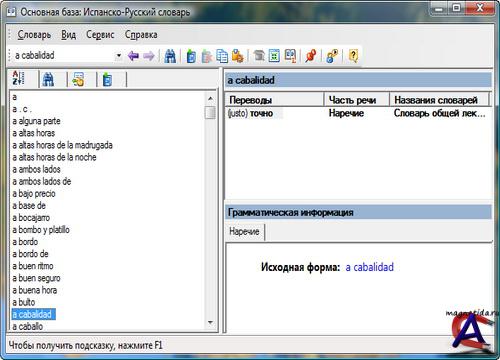This screenshot has width=500, height=360.
Task: Click the search field containing 'a cabalidad'
Action: 63,55
